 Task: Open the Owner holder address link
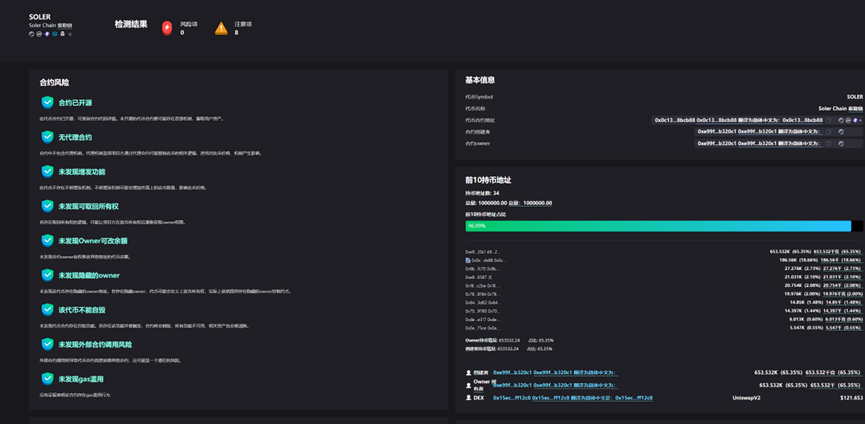pyautogui.click(x=512, y=385)
